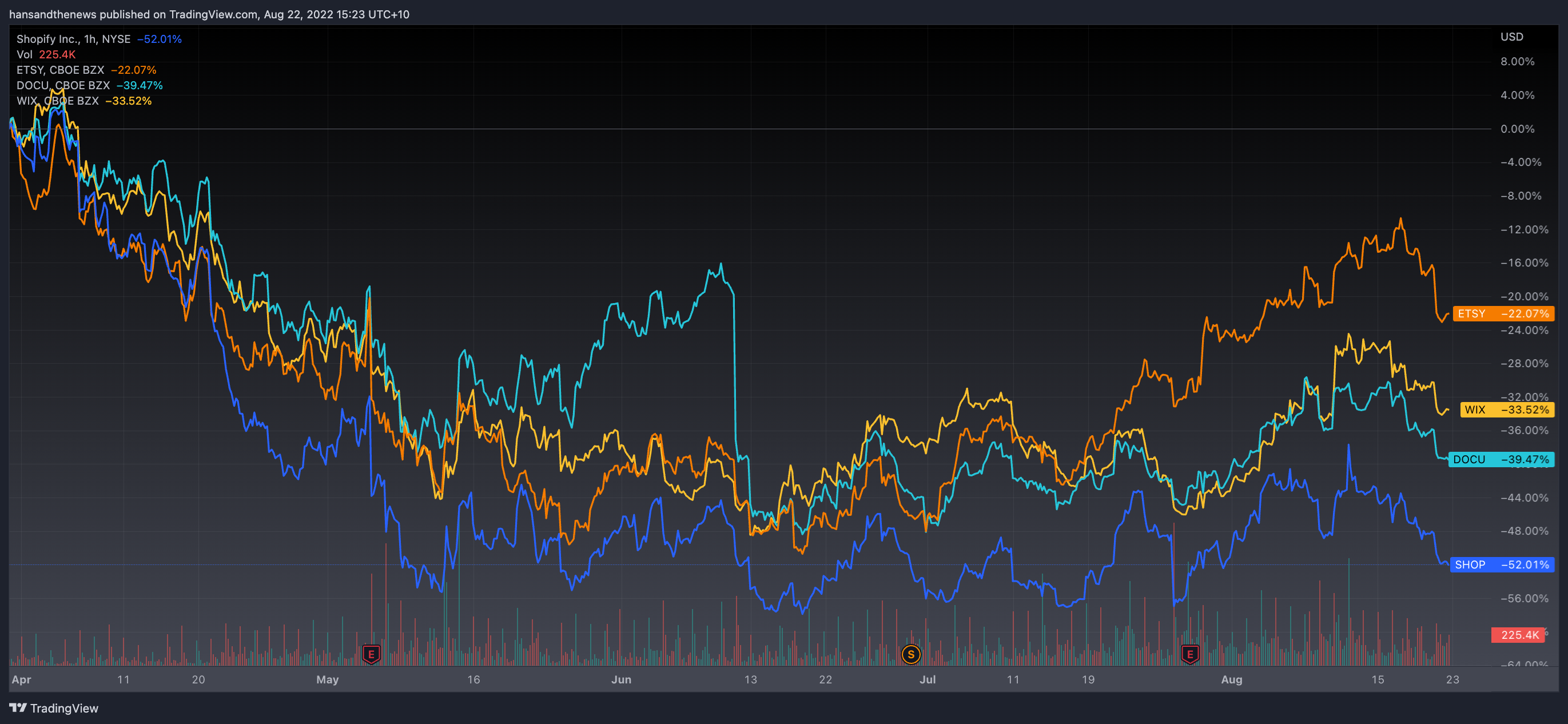Click the Vol indicator legend line

tap(46, 55)
